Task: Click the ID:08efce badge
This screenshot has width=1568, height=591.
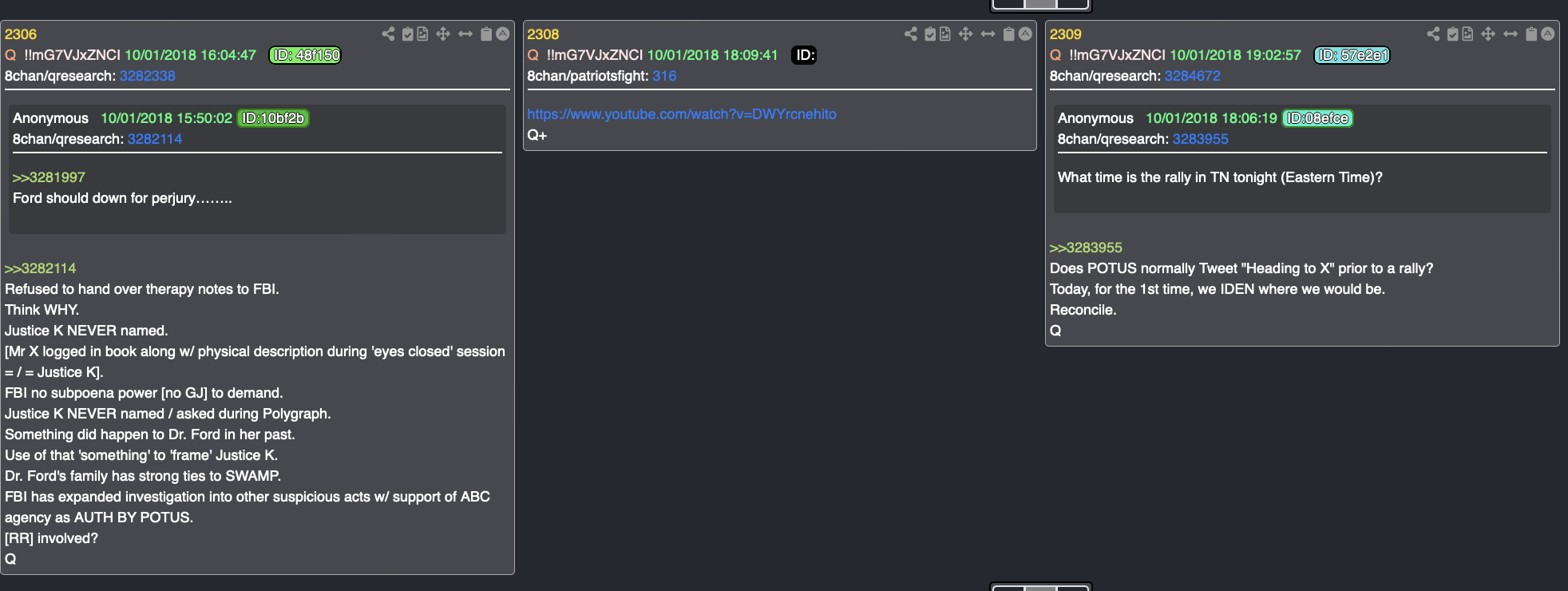Action: (x=1318, y=118)
